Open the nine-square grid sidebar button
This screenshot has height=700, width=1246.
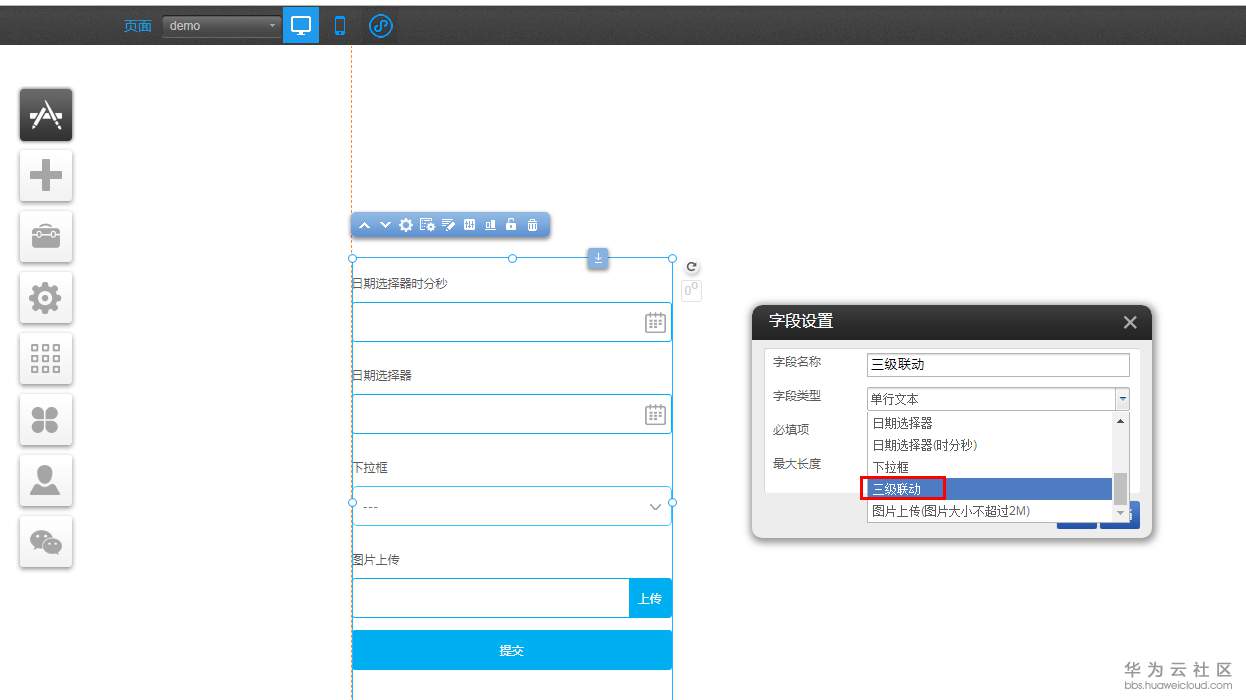(46, 359)
